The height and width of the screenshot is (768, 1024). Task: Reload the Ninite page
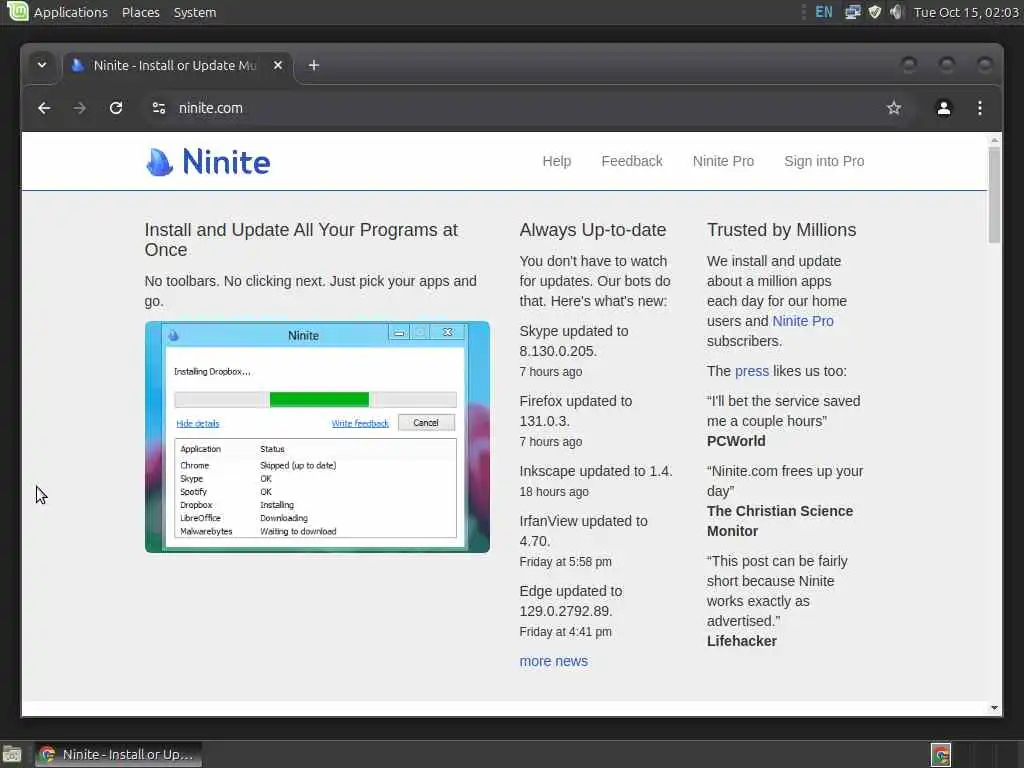coord(116,108)
